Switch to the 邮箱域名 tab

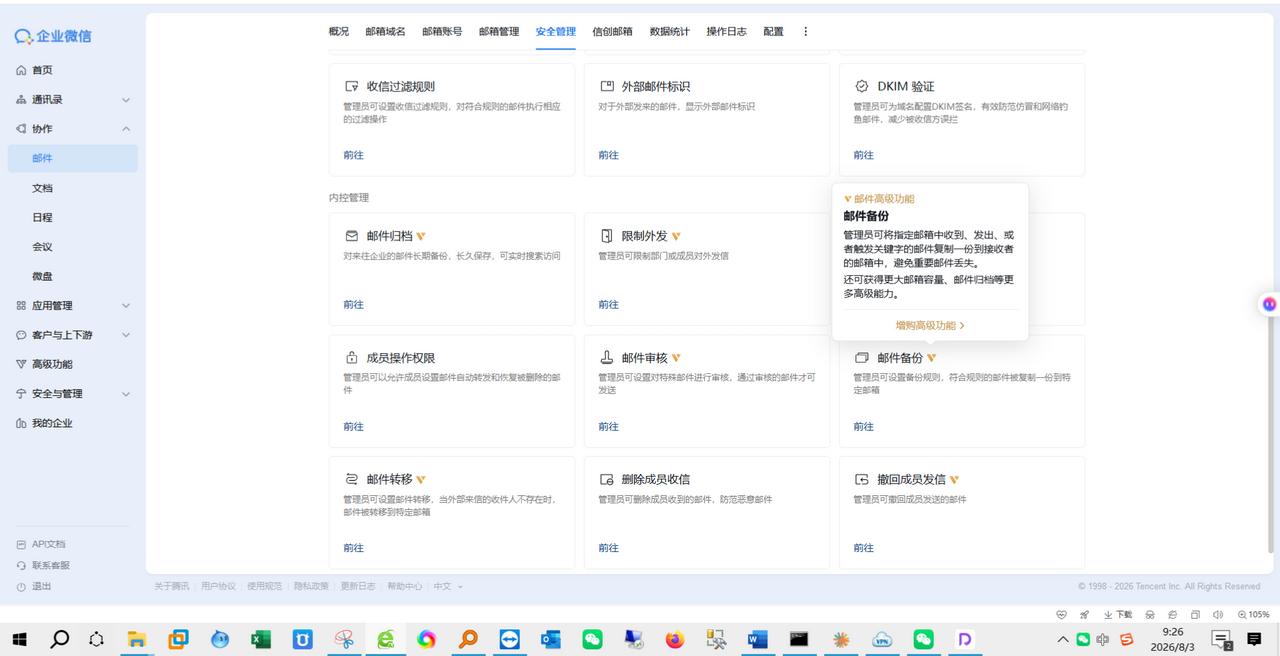(385, 31)
